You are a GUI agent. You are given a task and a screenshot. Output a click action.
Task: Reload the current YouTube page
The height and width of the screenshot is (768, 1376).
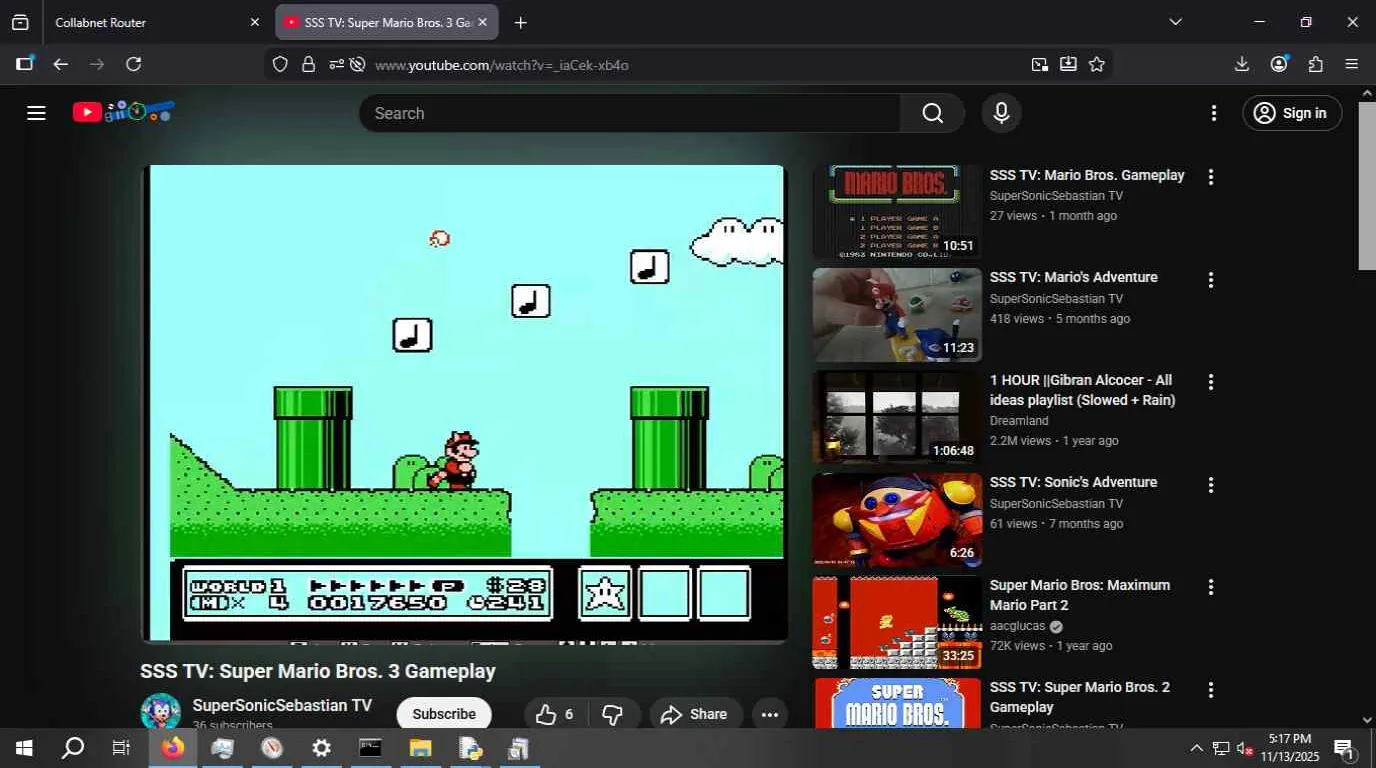click(x=133, y=64)
